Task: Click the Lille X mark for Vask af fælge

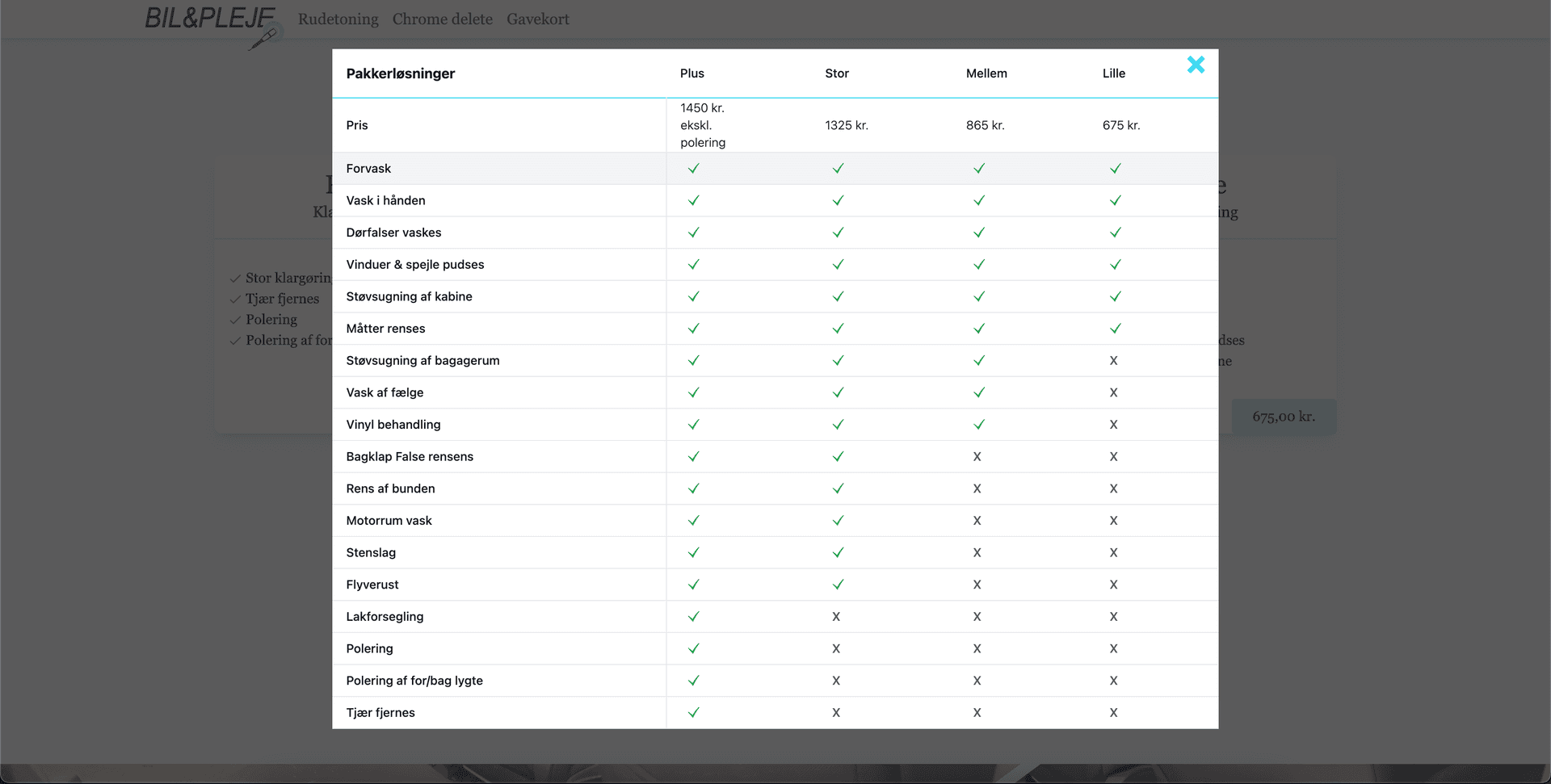Action: pos(1113,392)
